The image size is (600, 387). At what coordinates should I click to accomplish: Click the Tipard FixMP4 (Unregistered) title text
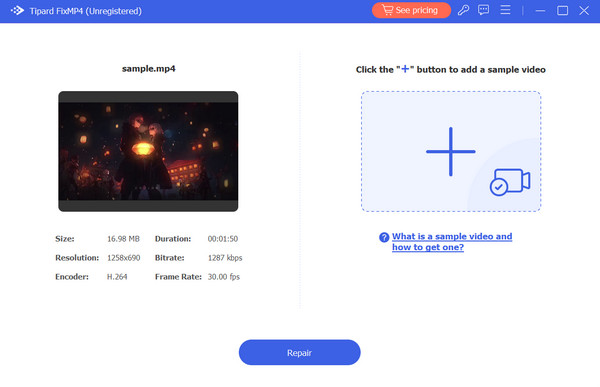click(x=86, y=11)
